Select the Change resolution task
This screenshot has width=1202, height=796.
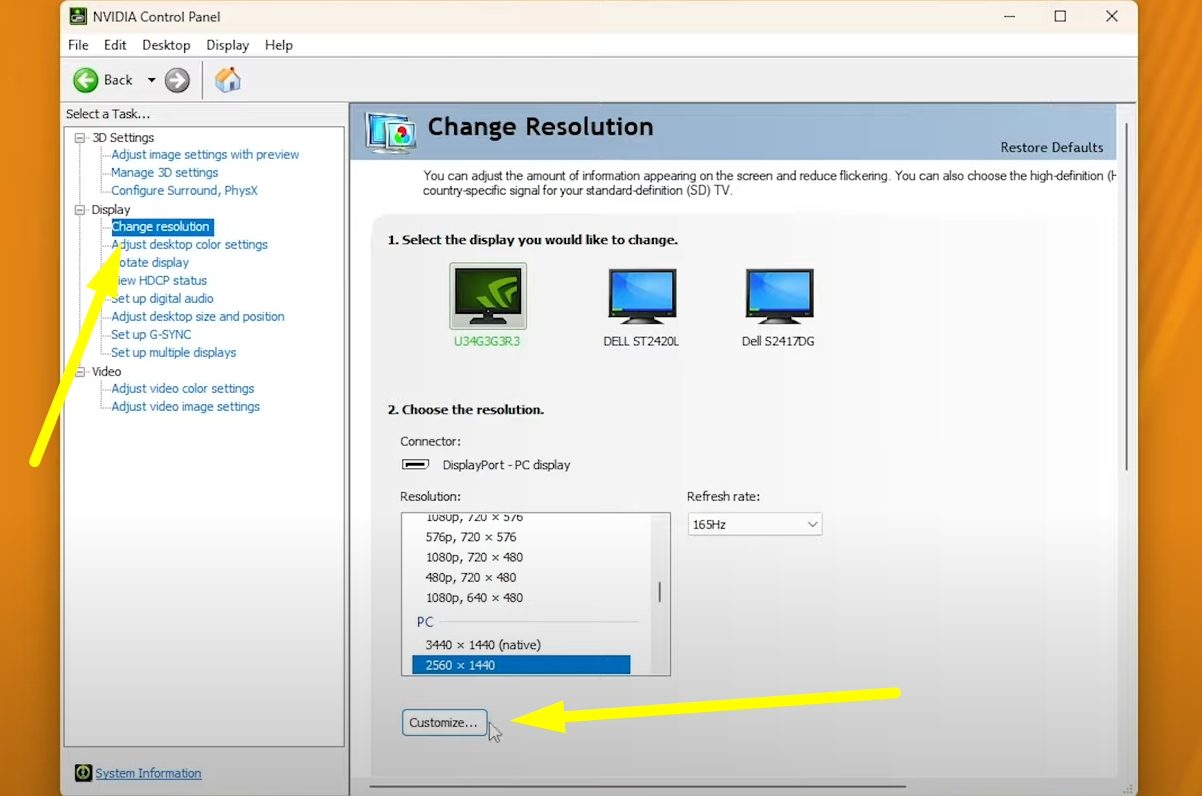161,227
